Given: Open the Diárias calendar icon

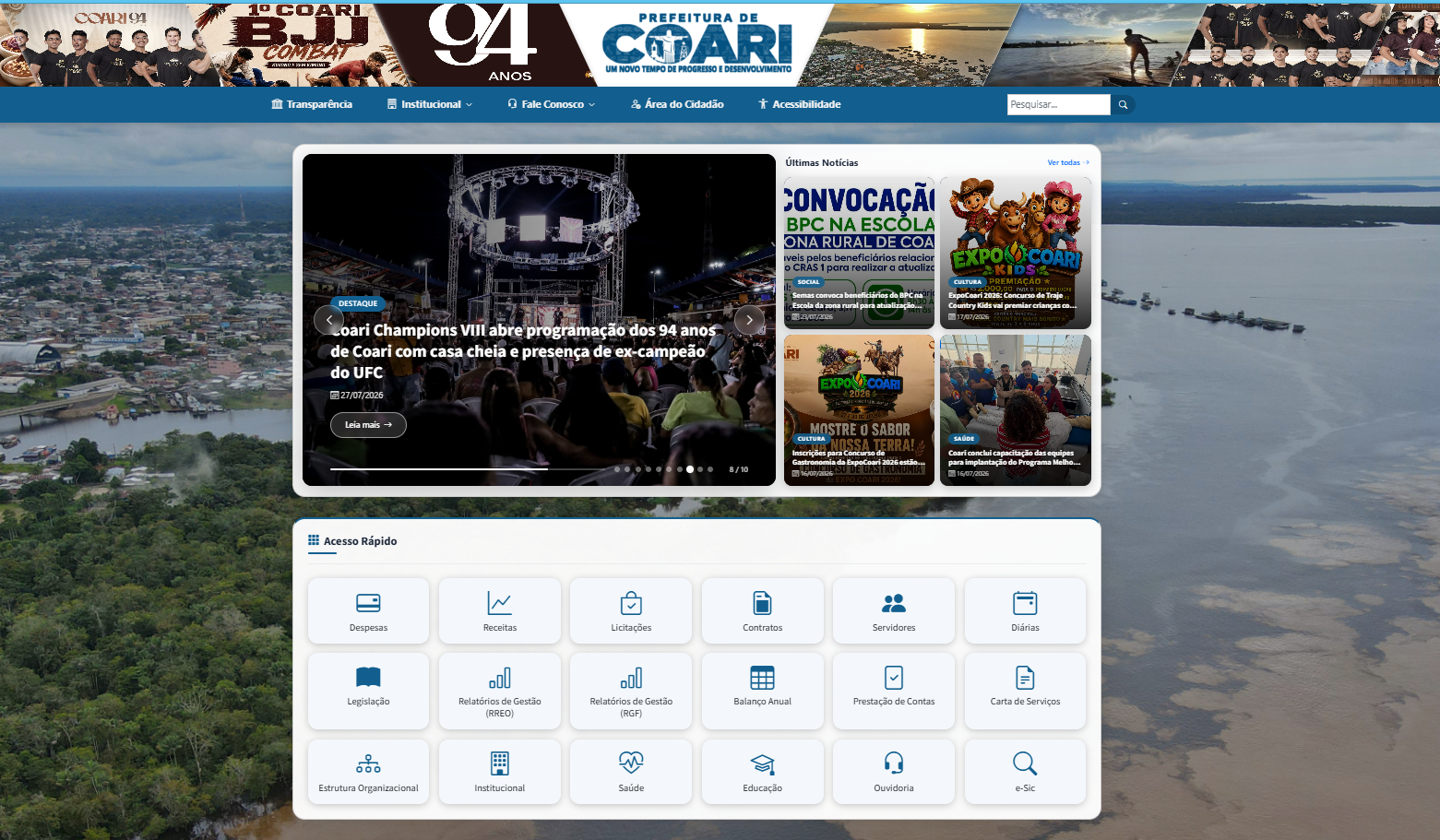Looking at the screenshot, I should [x=1025, y=603].
